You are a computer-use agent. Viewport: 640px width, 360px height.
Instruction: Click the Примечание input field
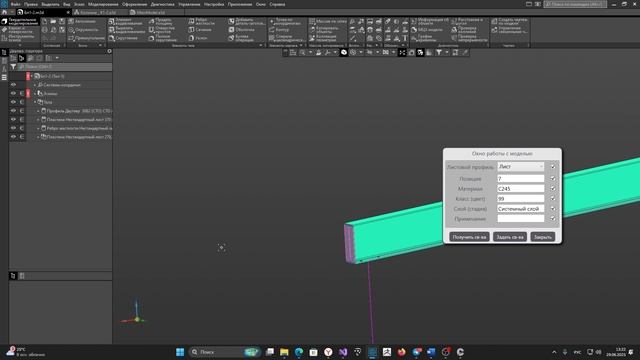(x=521, y=218)
